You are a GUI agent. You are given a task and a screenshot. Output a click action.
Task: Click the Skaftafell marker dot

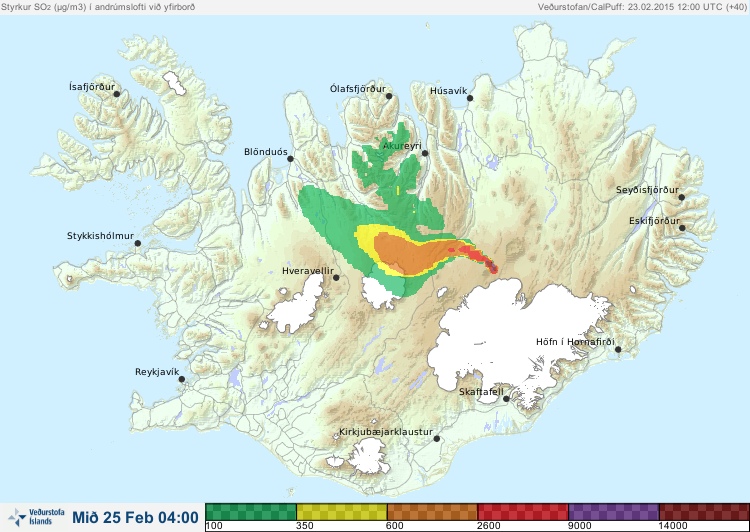pyautogui.click(x=507, y=399)
